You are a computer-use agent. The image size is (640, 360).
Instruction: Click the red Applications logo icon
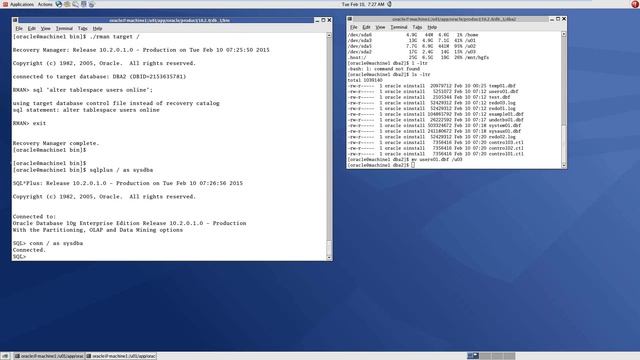coord(5,4)
